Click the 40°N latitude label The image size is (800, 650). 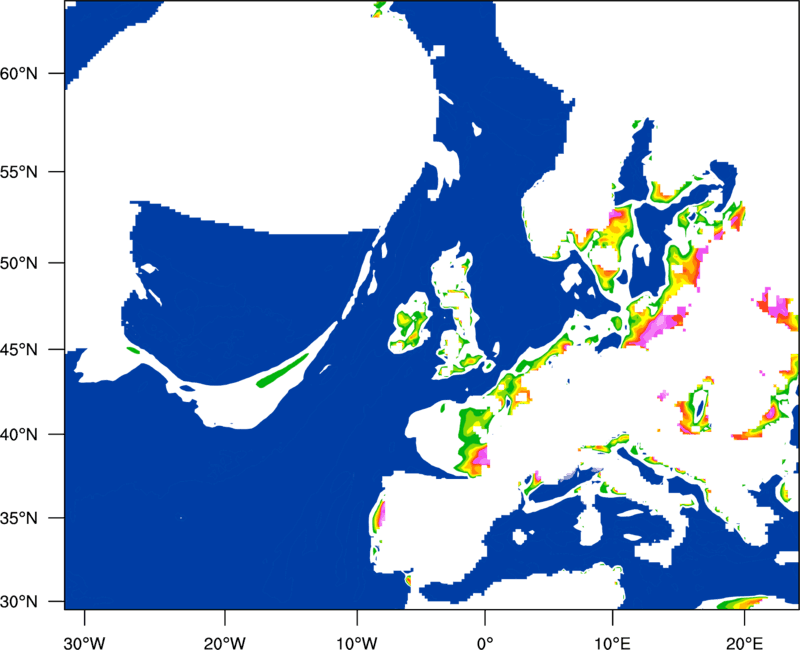pos(19,435)
